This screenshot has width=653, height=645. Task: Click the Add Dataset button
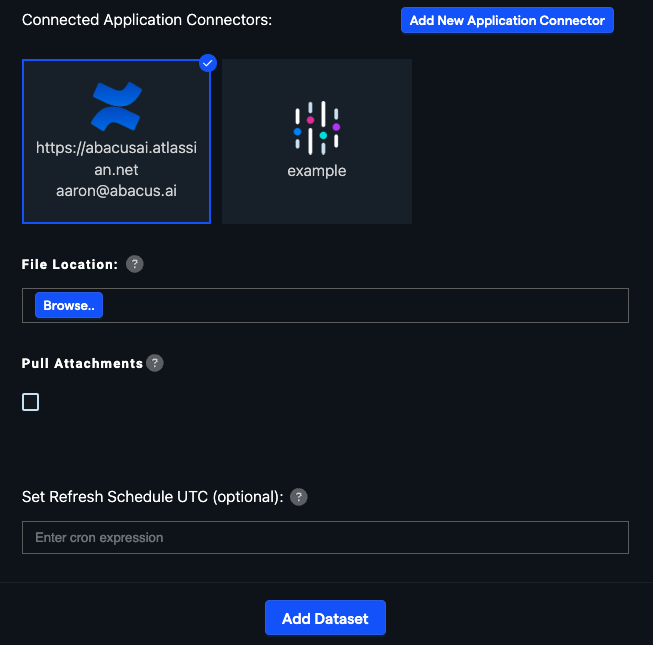click(325, 618)
